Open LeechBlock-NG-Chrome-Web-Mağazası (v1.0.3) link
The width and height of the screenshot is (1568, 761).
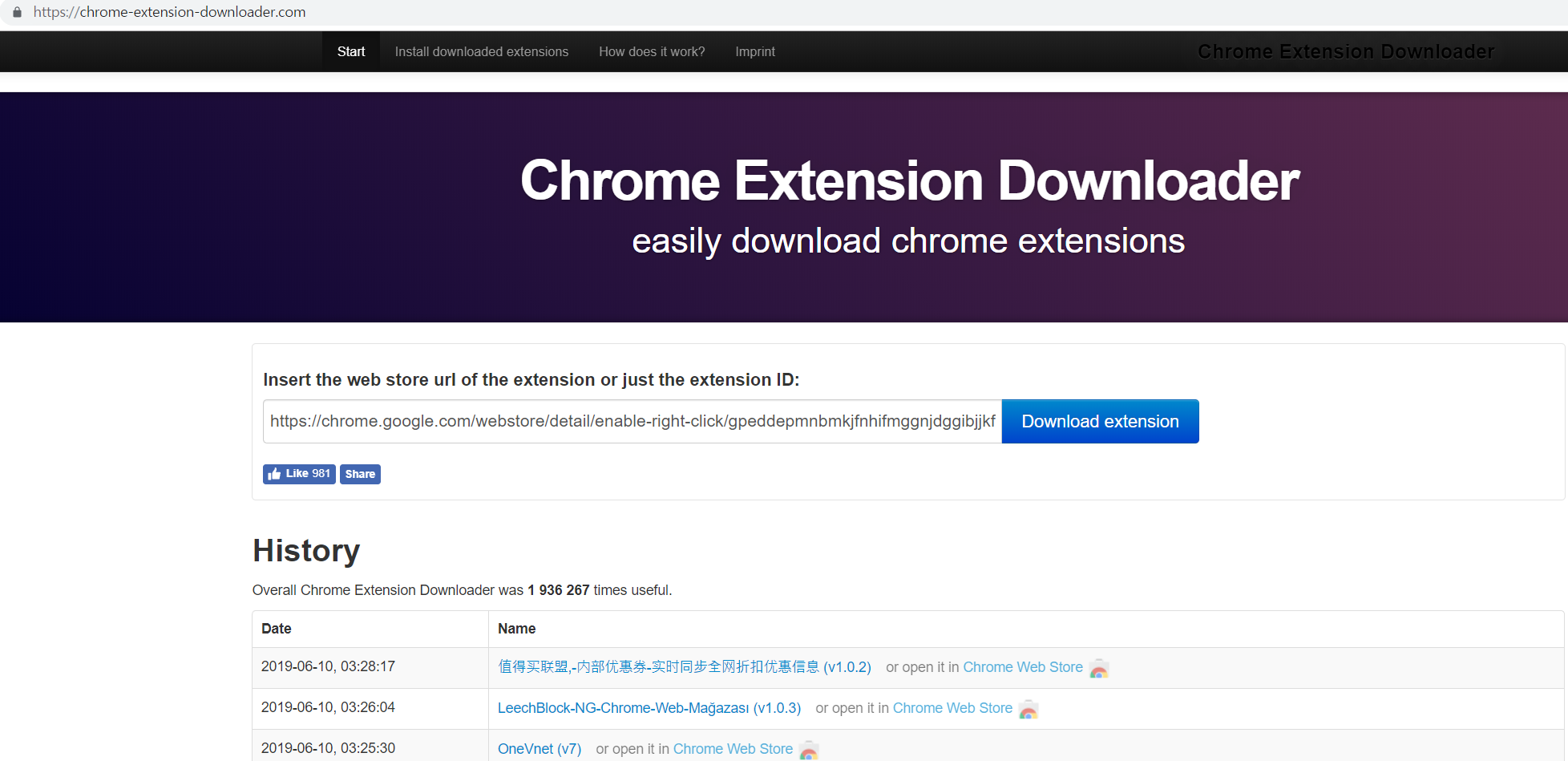click(649, 708)
